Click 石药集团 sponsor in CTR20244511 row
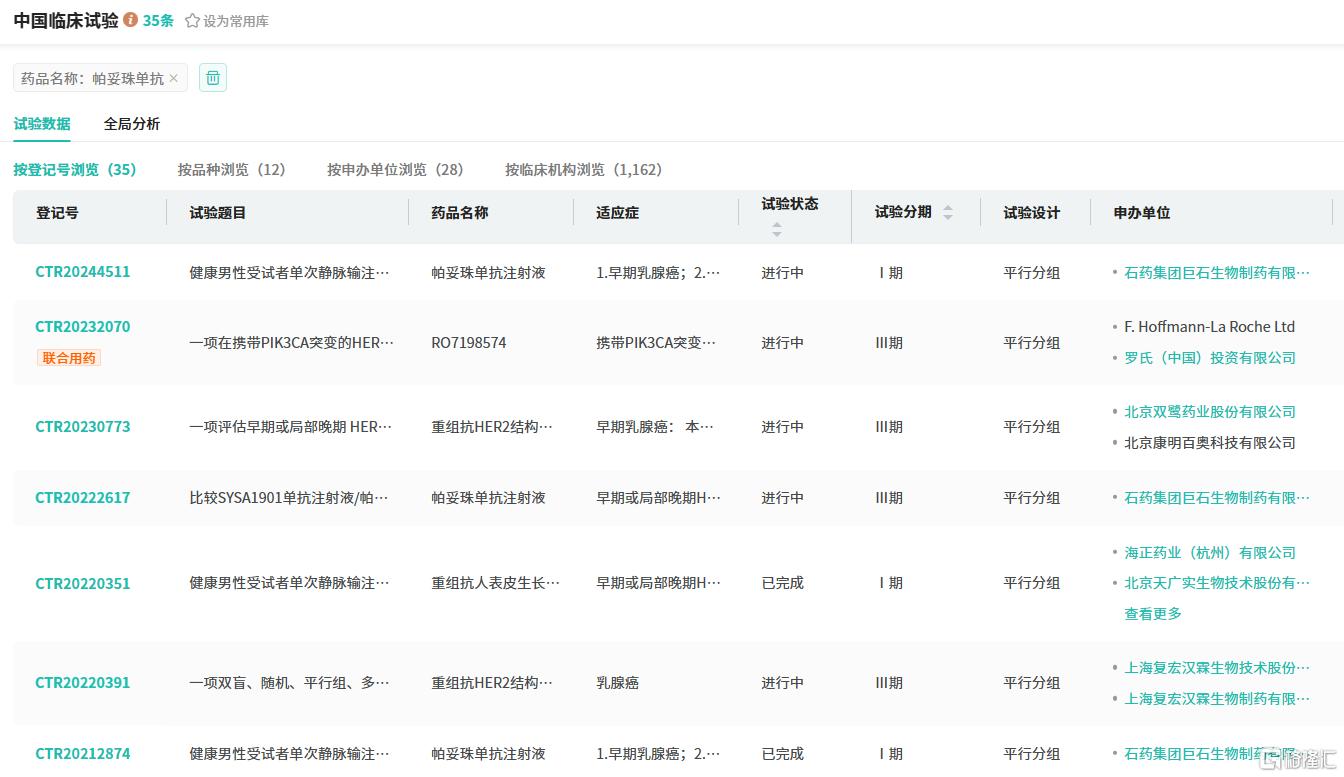The image size is (1344, 777). [1217, 273]
